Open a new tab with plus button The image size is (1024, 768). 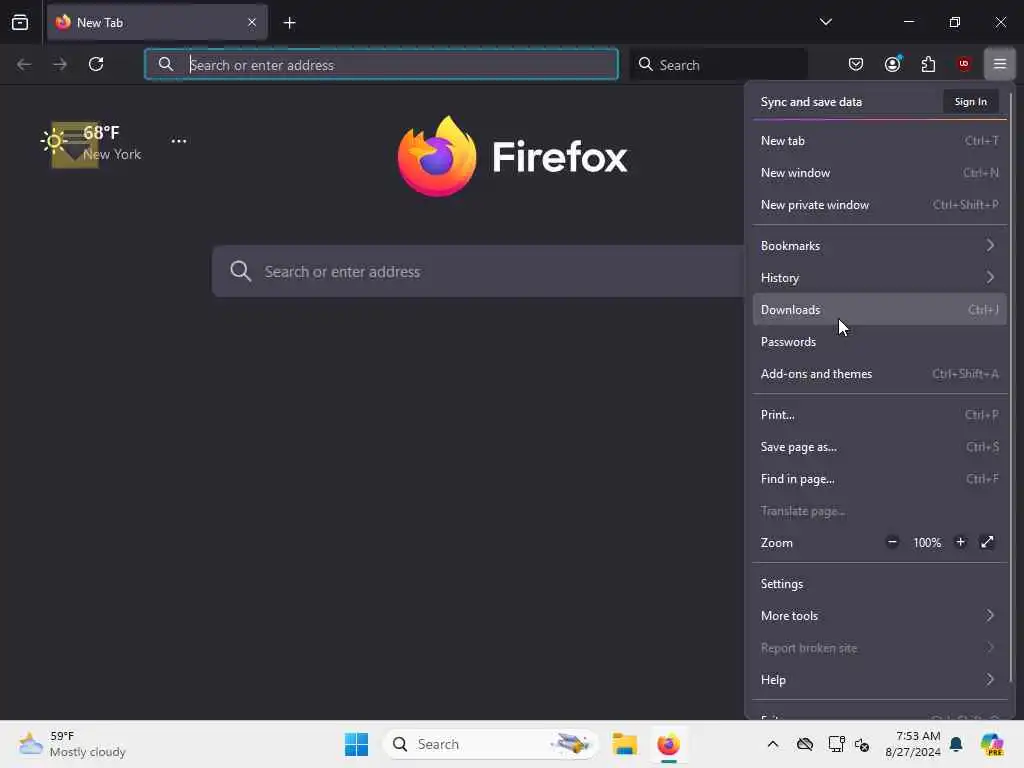click(289, 23)
